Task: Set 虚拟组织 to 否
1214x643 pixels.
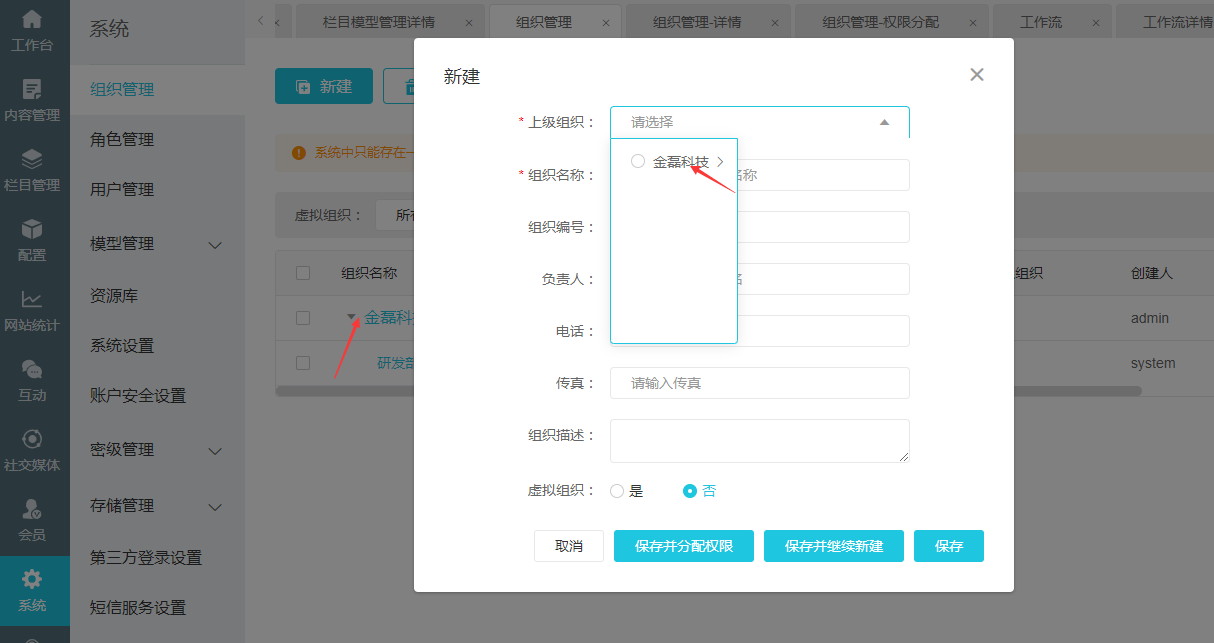Action: pos(689,491)
